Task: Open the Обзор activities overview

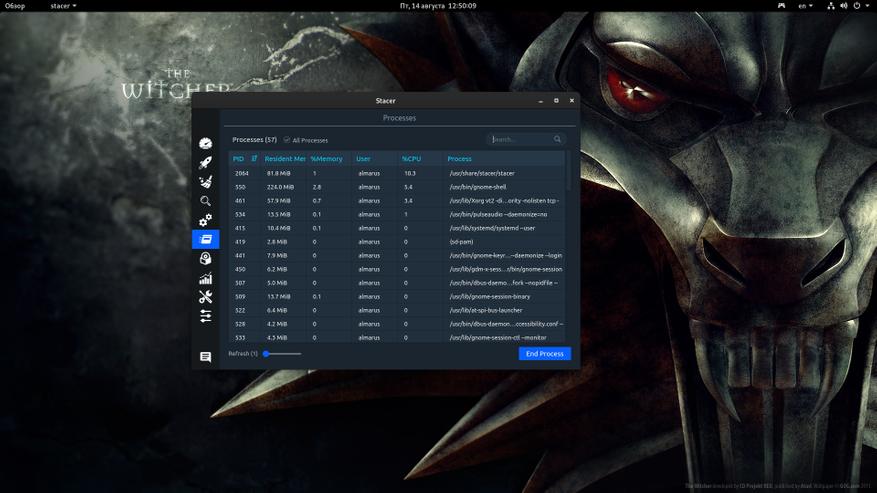Action: 15,6
